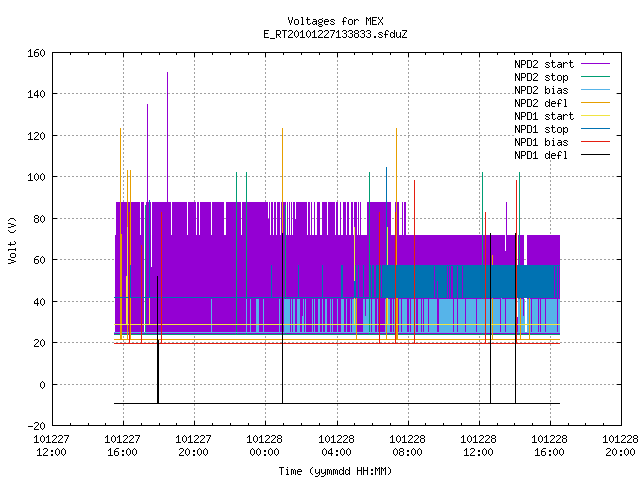Click the 80 y-axis tick label

pos(39,219)
